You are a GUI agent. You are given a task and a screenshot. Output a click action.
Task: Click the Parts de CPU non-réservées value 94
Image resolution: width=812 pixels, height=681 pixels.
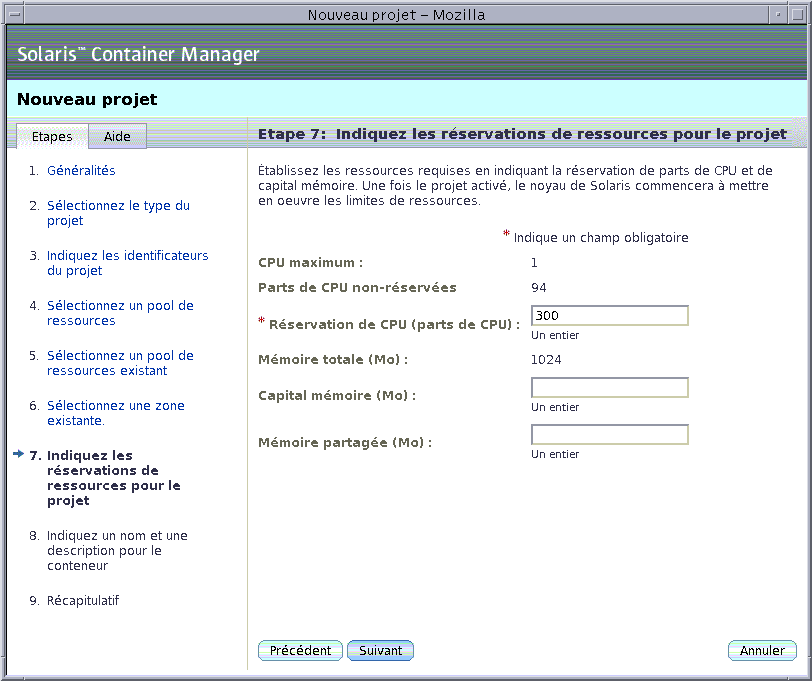(539, 287)
